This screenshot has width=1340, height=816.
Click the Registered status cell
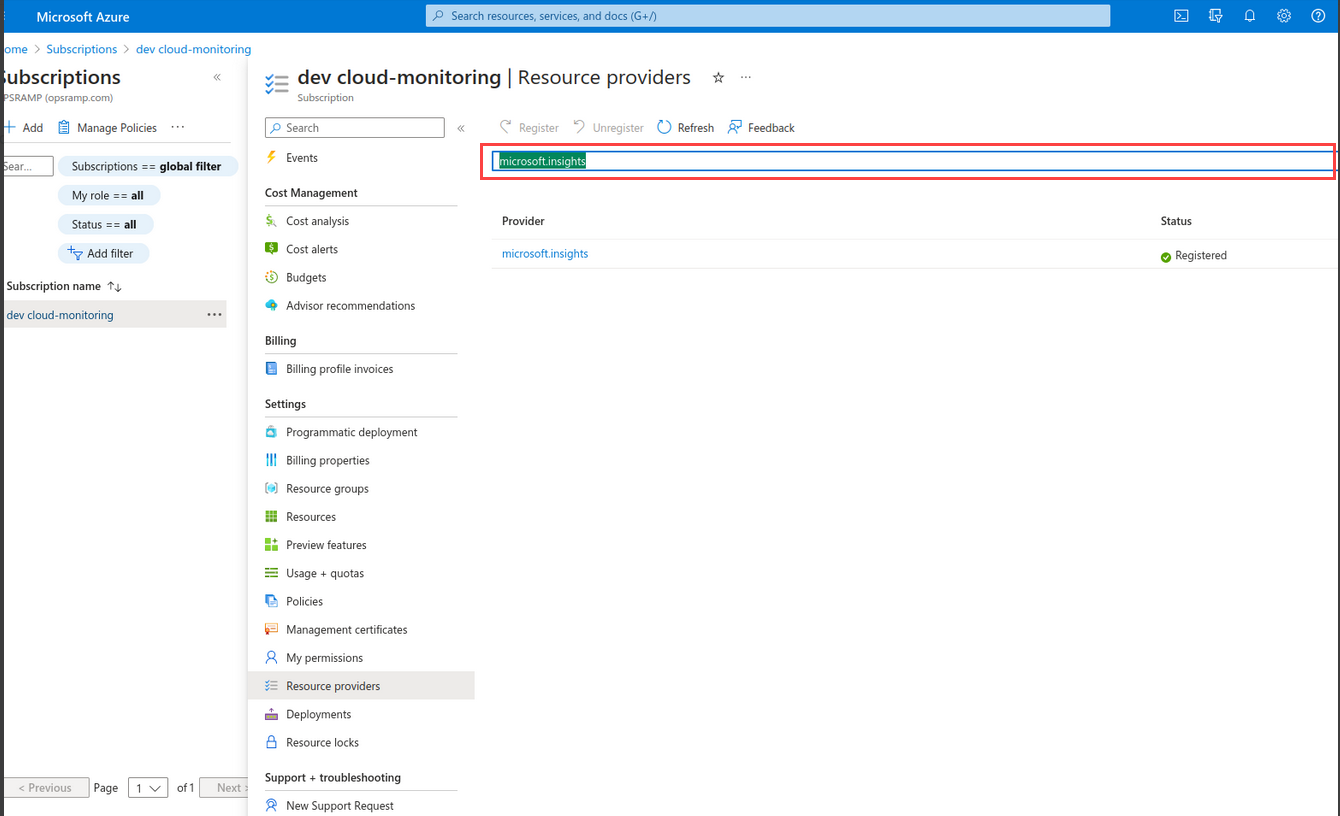[1193, 256]
